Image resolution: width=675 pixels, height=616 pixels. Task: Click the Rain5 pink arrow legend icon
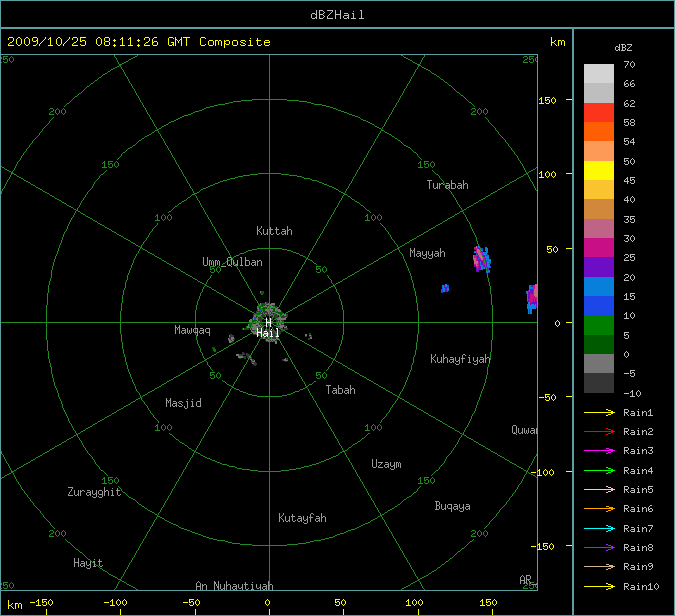click(599, 489)
